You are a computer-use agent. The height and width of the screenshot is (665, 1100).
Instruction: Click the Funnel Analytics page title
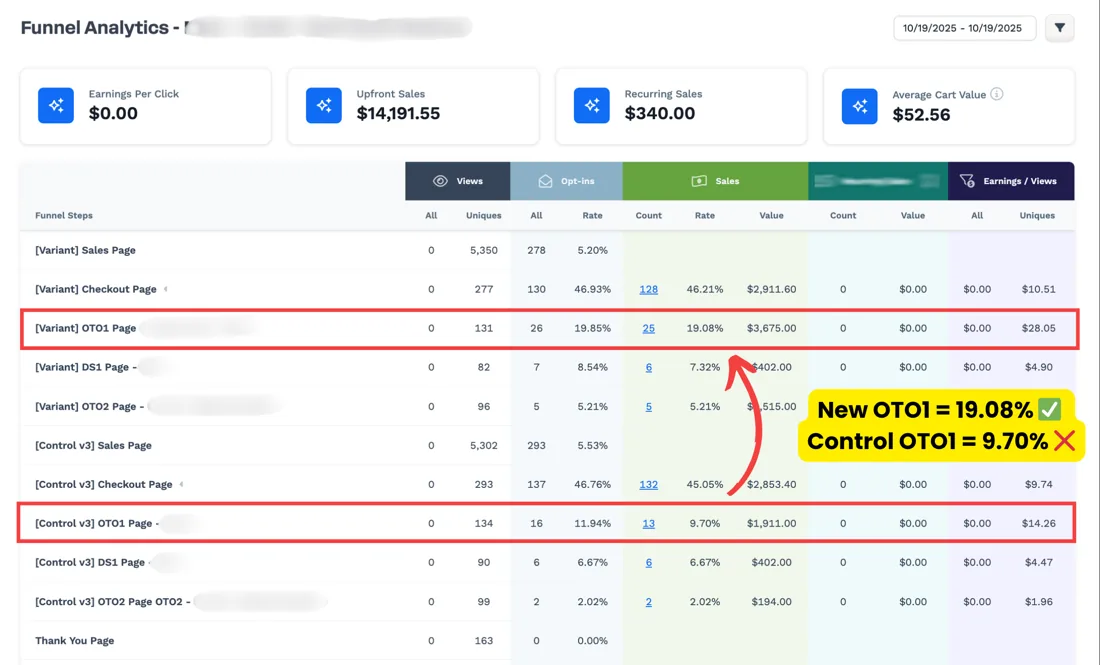coord(95,28)
